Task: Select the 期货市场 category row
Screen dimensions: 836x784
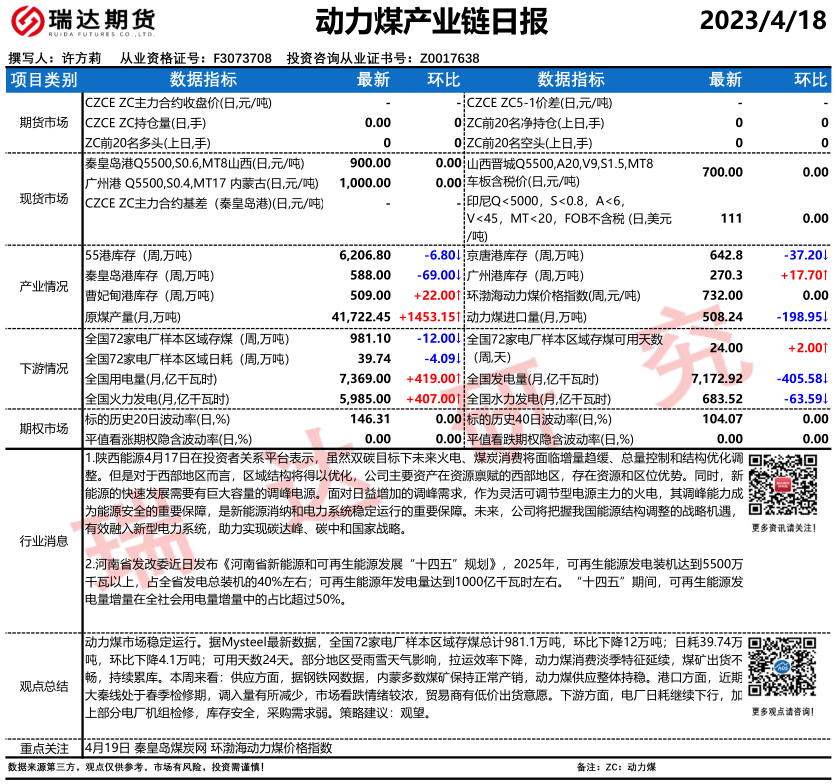Action: [x=44, y=122]
